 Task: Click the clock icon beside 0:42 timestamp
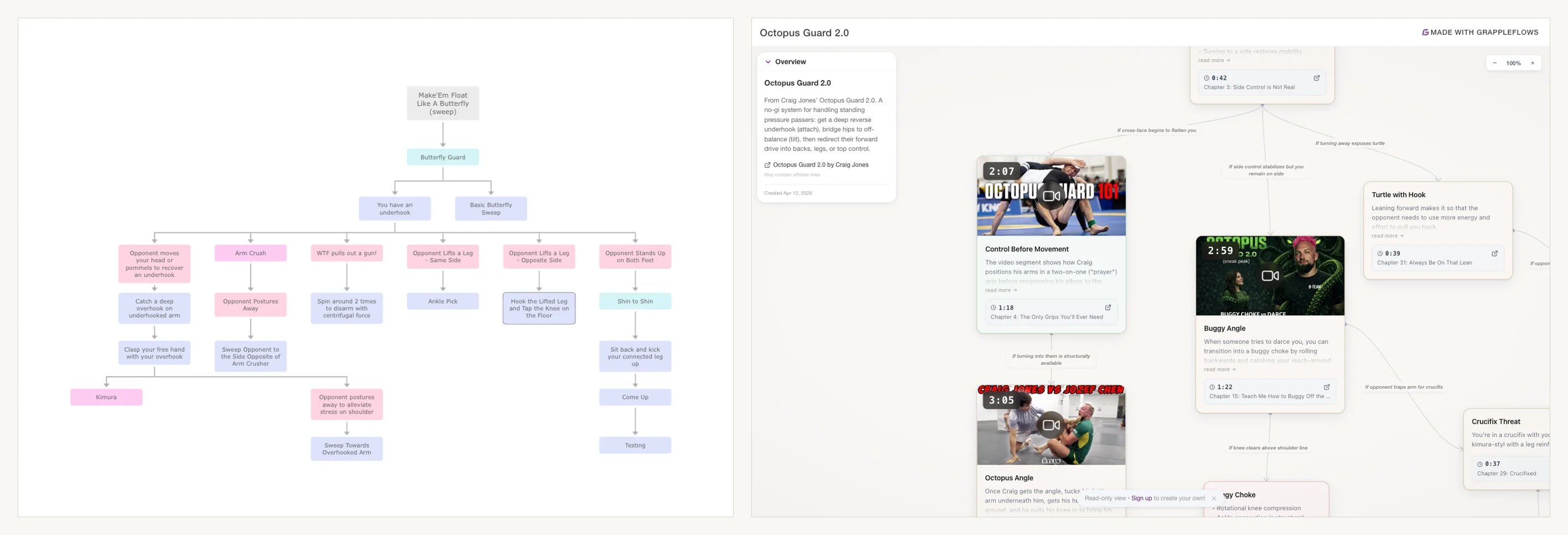[1206, 78]
